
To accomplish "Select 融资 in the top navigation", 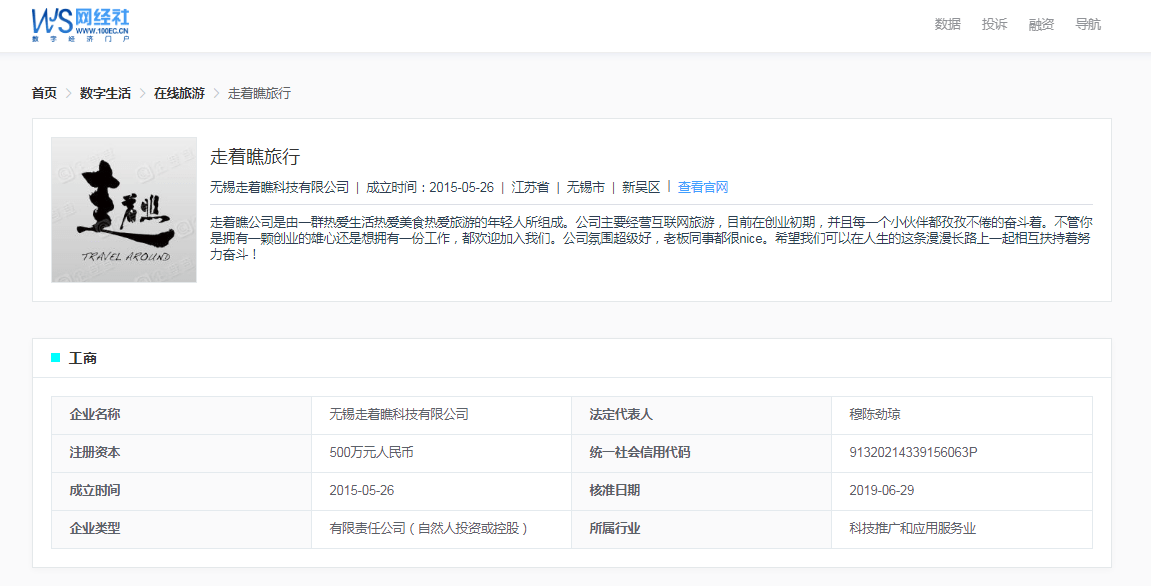I will 1041,25.
